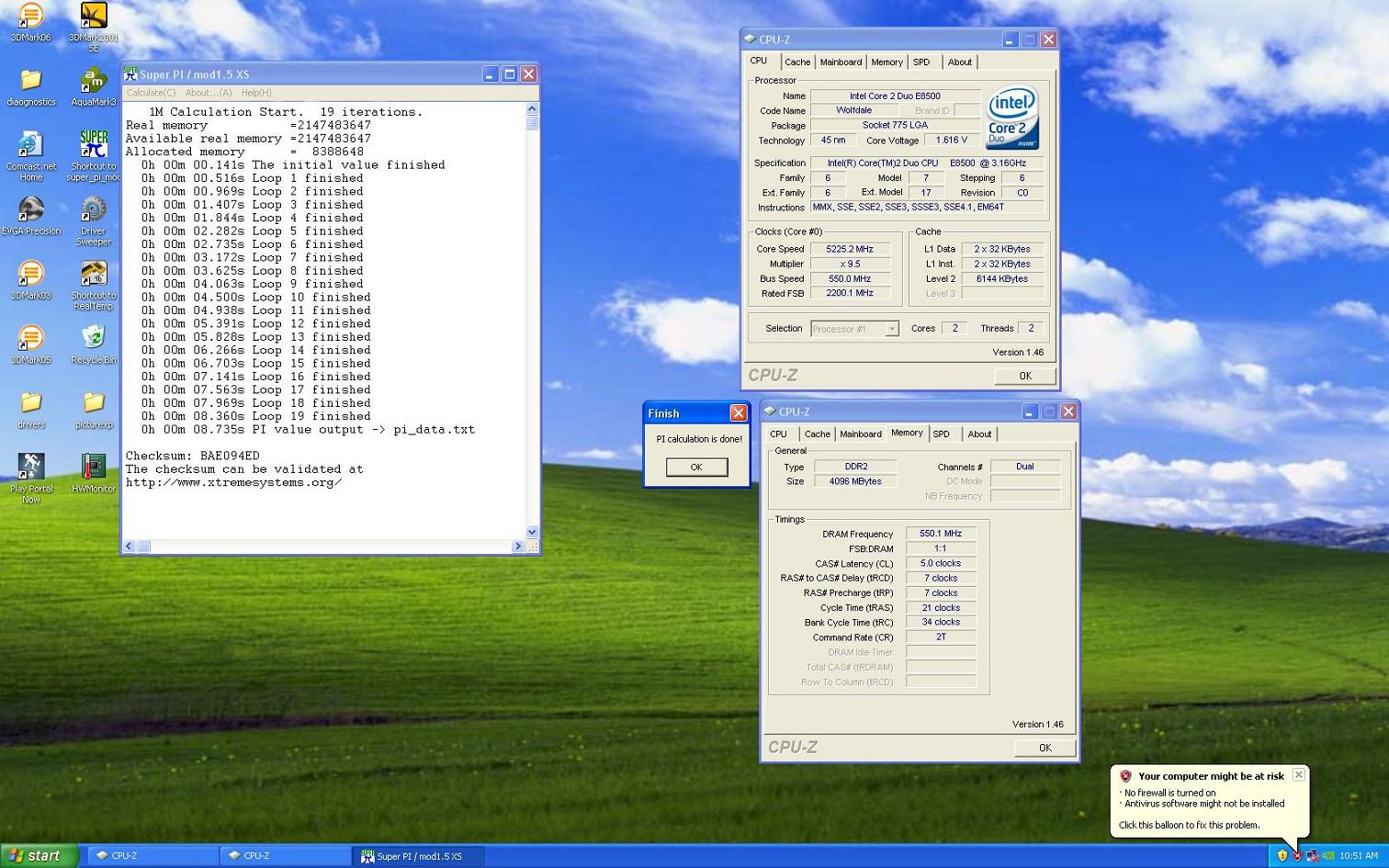Click CAS# Latency 5.0 clocks value
Viewport: 1389px width, 868px height.
(x=941, y=564)
